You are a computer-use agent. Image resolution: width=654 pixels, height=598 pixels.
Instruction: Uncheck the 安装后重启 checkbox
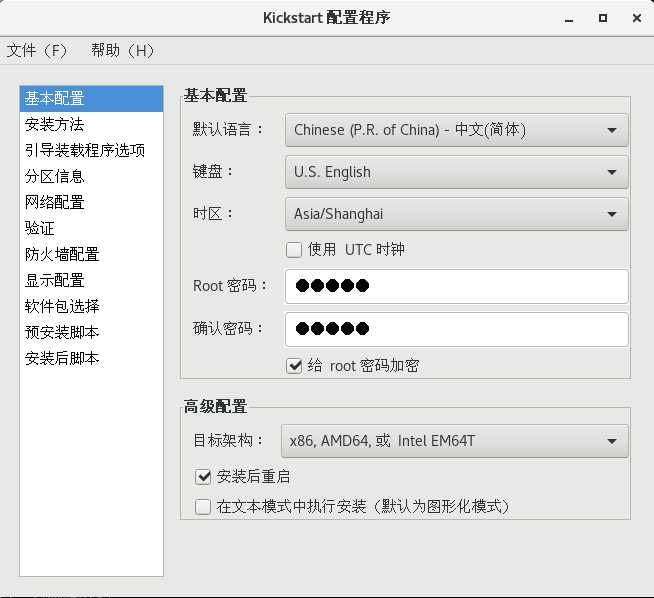[x=203, y=477]
